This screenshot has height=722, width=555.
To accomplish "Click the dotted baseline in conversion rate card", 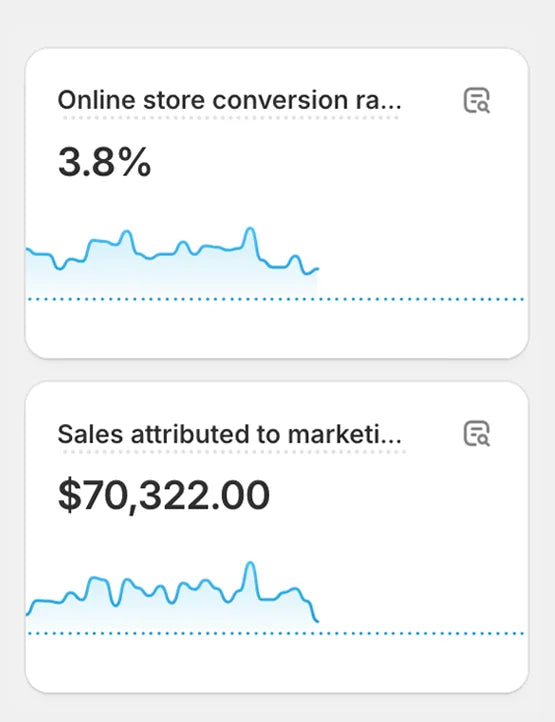I will point(276,299).
